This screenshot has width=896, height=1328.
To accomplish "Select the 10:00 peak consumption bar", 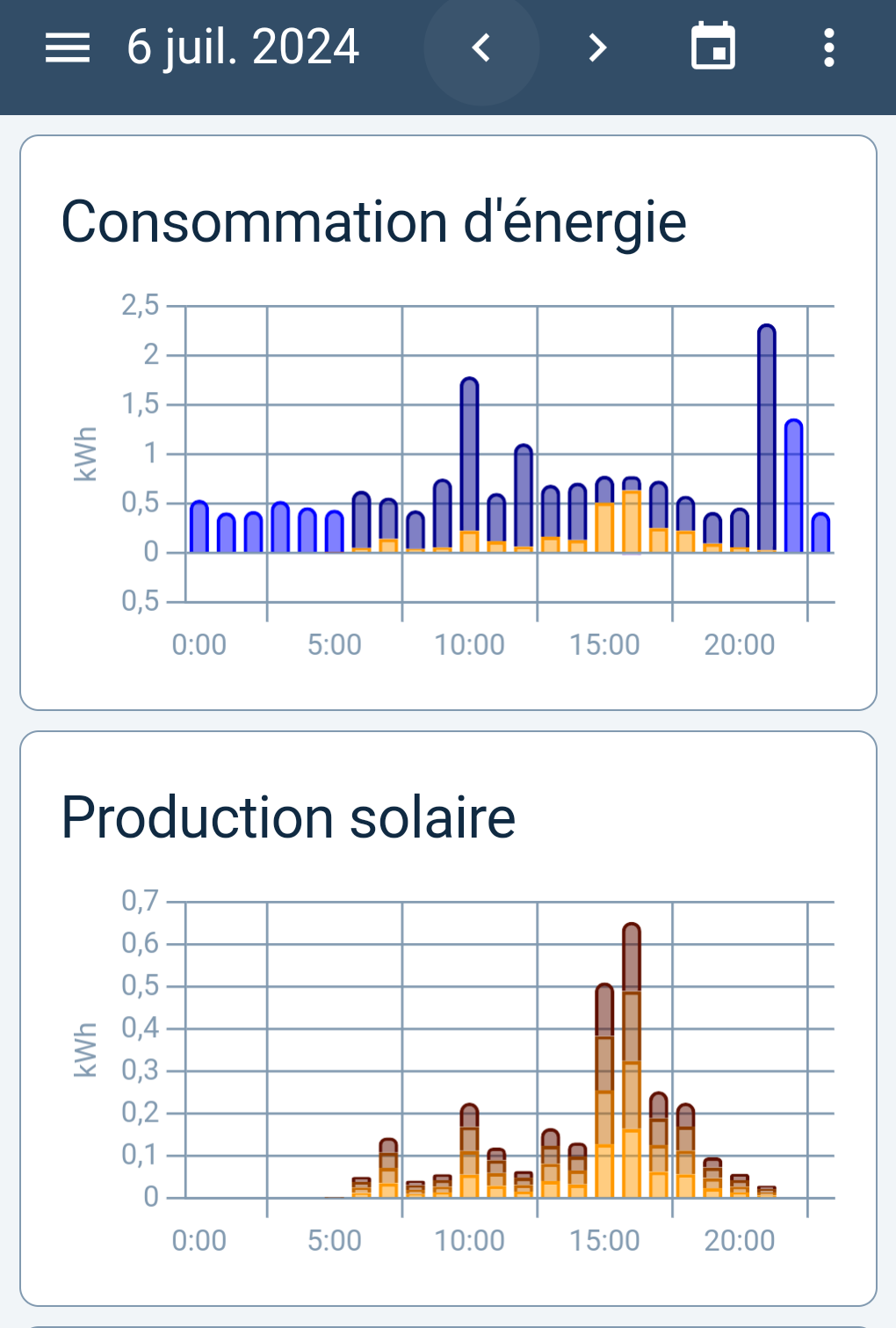I will click(x=469, y=465).
